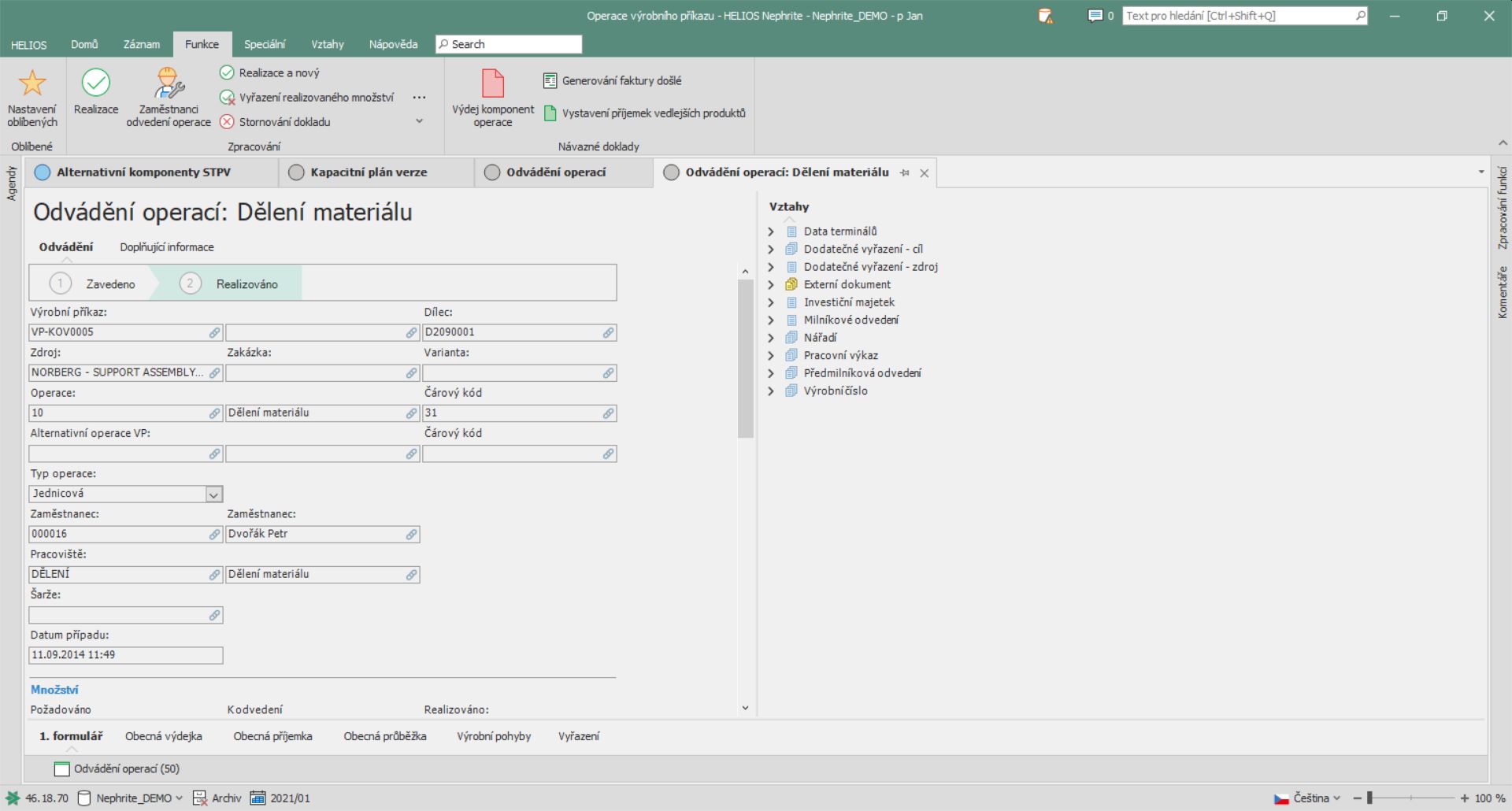Screen dimensions: 1512x811
Task: Open the Speciální ribbon tab
Action: coord(265,44)
